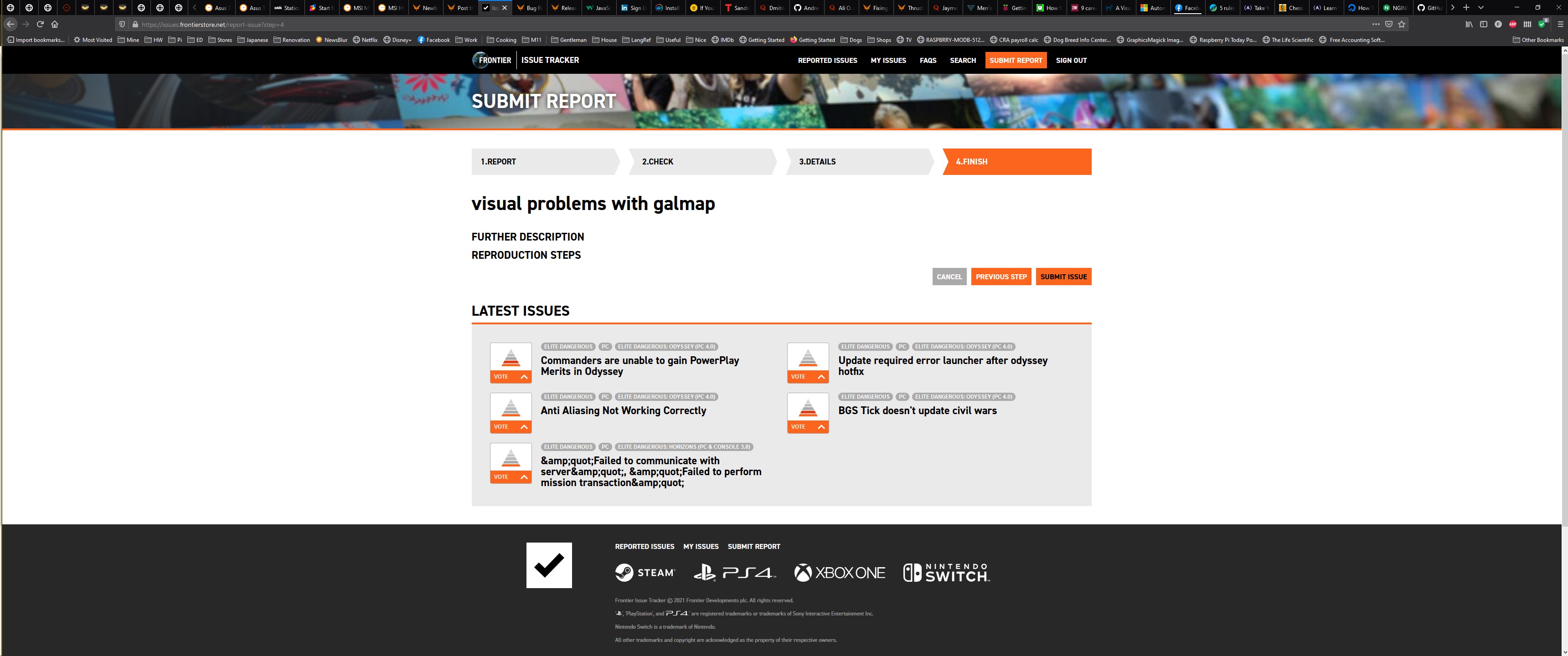The height and width of the screenshot is (656, 1568).
Task: Open the Library icon in toolbar
Action: click(x=1469, y=24)
